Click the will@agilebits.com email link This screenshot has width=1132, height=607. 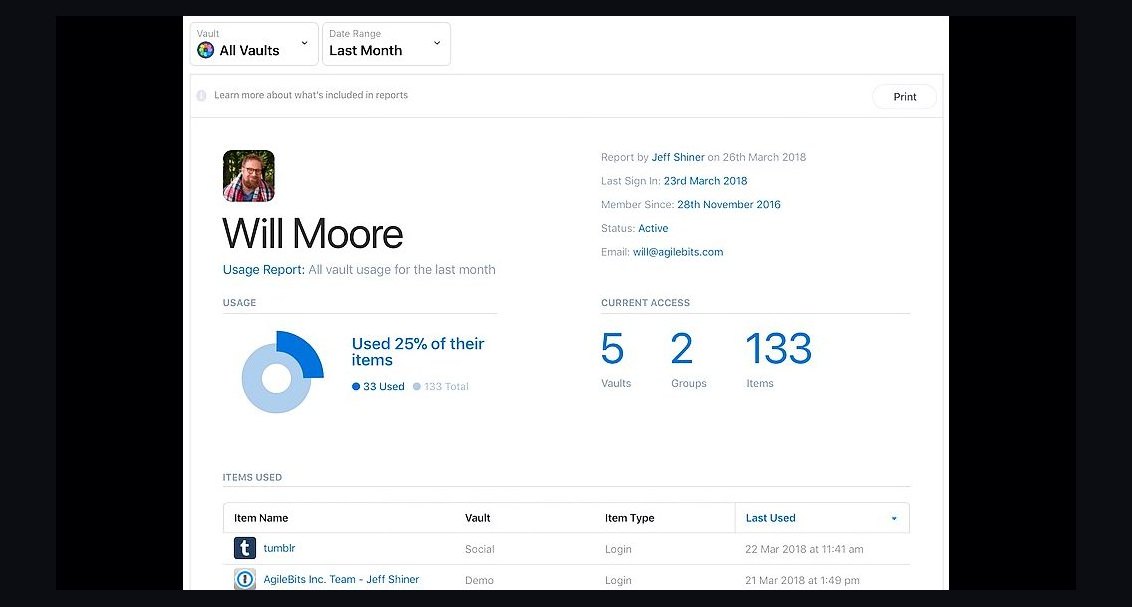[678, 252]
